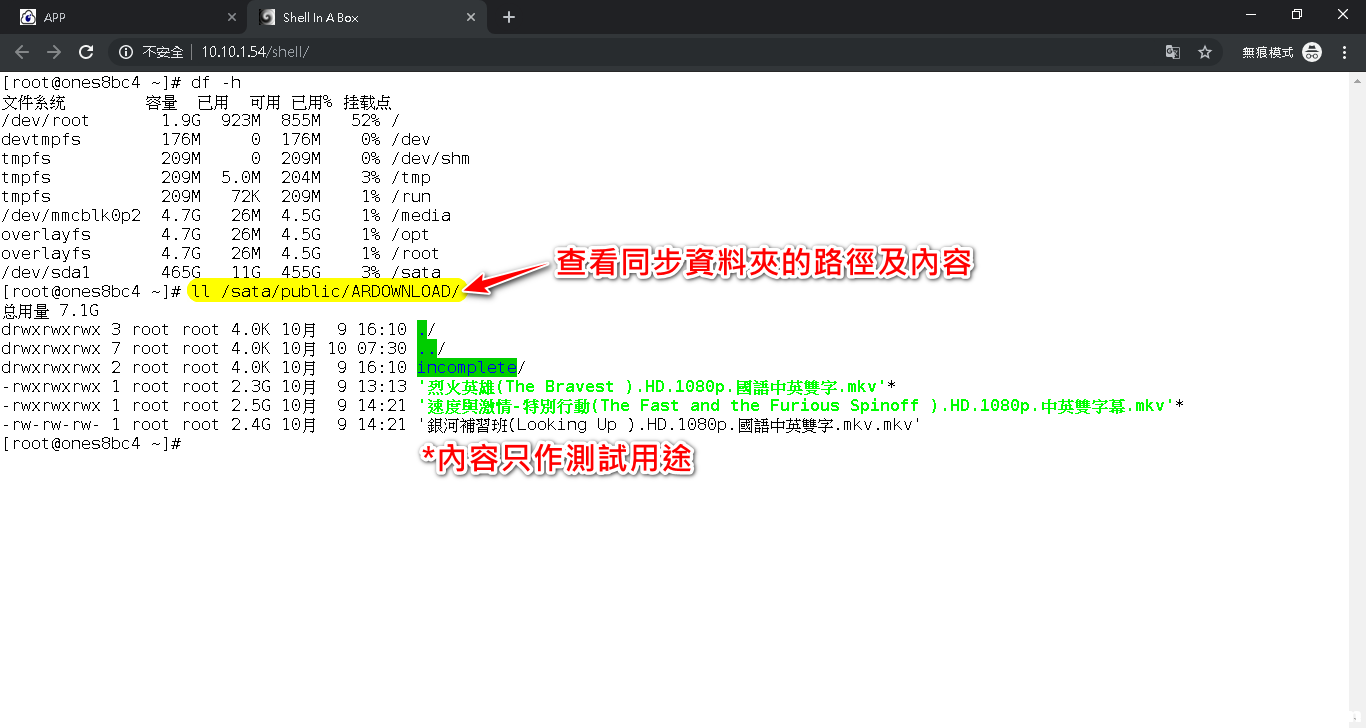Viewport: 1366px width, 728px height.
Task: Click the Looking Up mkv filename
Action: (668, 425)
